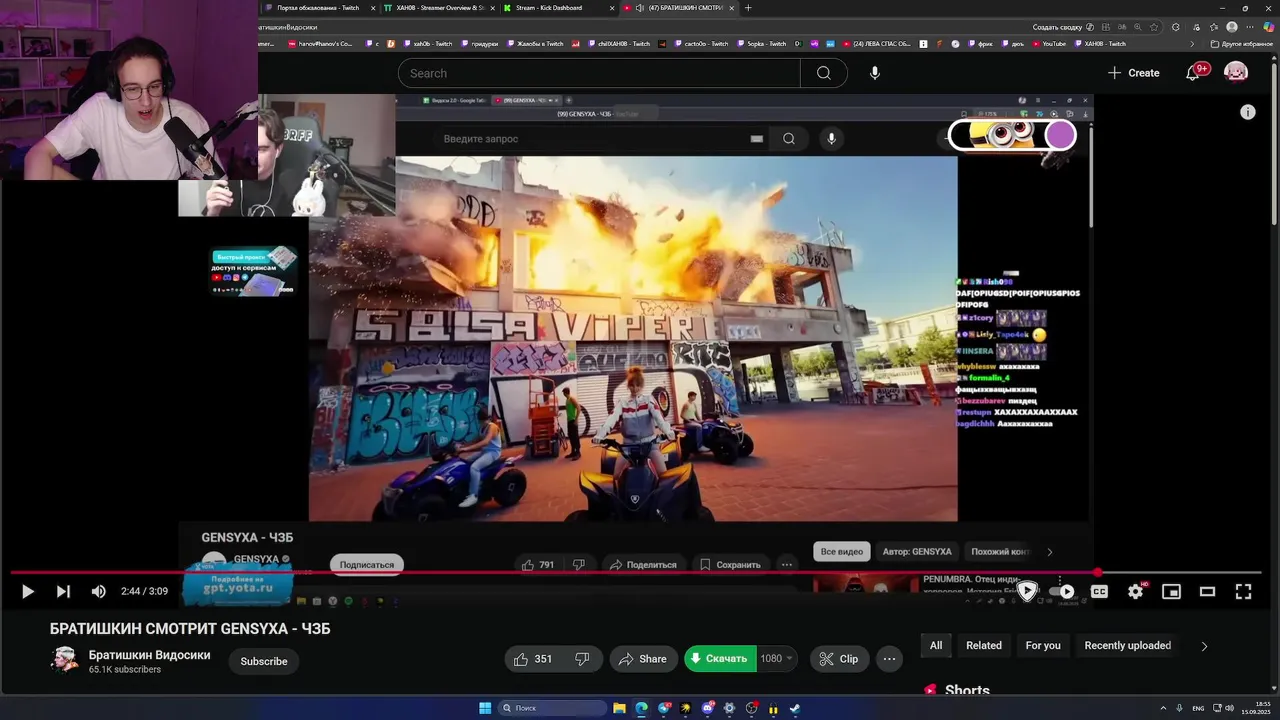Click the video info card icon
Image resolution: width=1280 pixels, height=720 pixels.
(x=1248, y=112)
